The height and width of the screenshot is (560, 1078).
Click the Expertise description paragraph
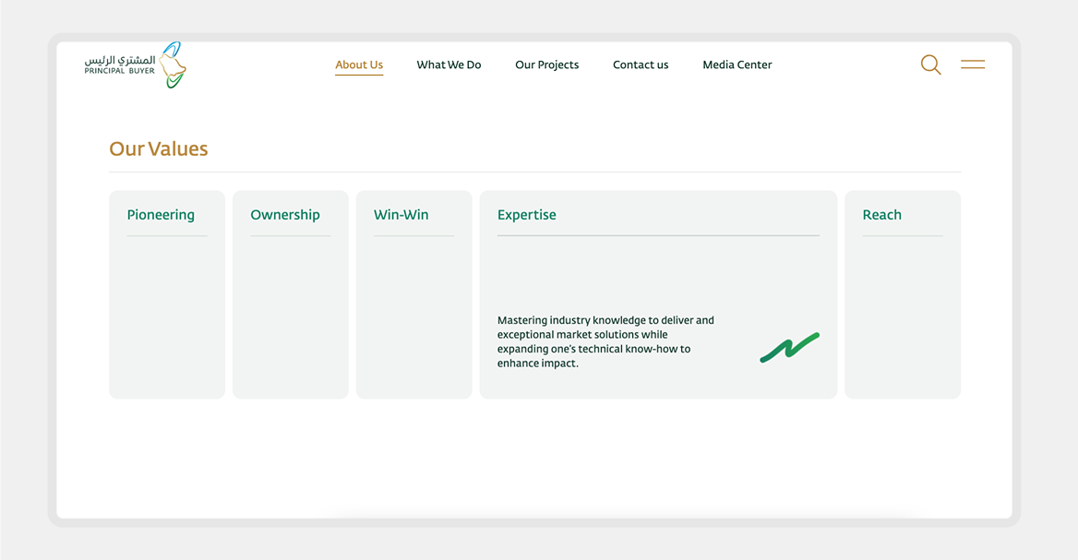pyautogui.click(x=605, y=342)
